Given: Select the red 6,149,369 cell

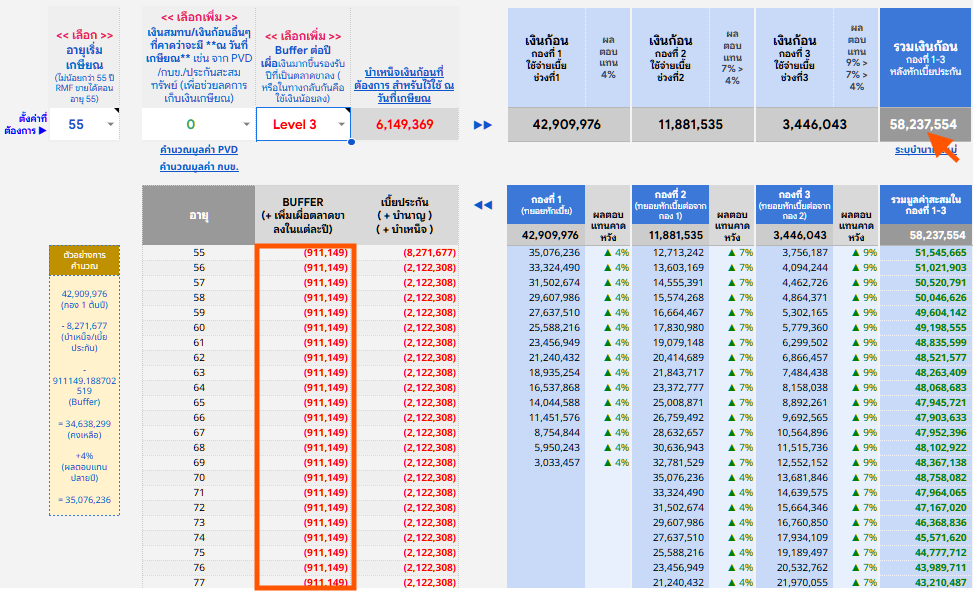Looking at the screenshot, I should click(x=405, y=125).
